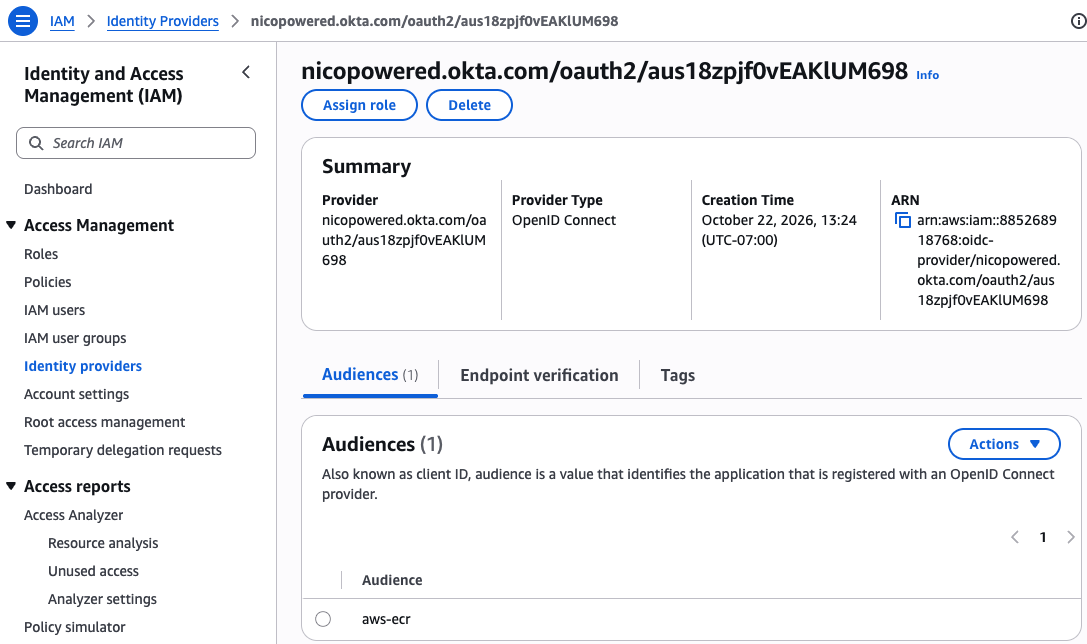Image resolution: width=1087 pixels, height=644 pixels.
Task: Open Policy simulator in the sidebar
Action: pyautogui.click(x=75, y=627)
